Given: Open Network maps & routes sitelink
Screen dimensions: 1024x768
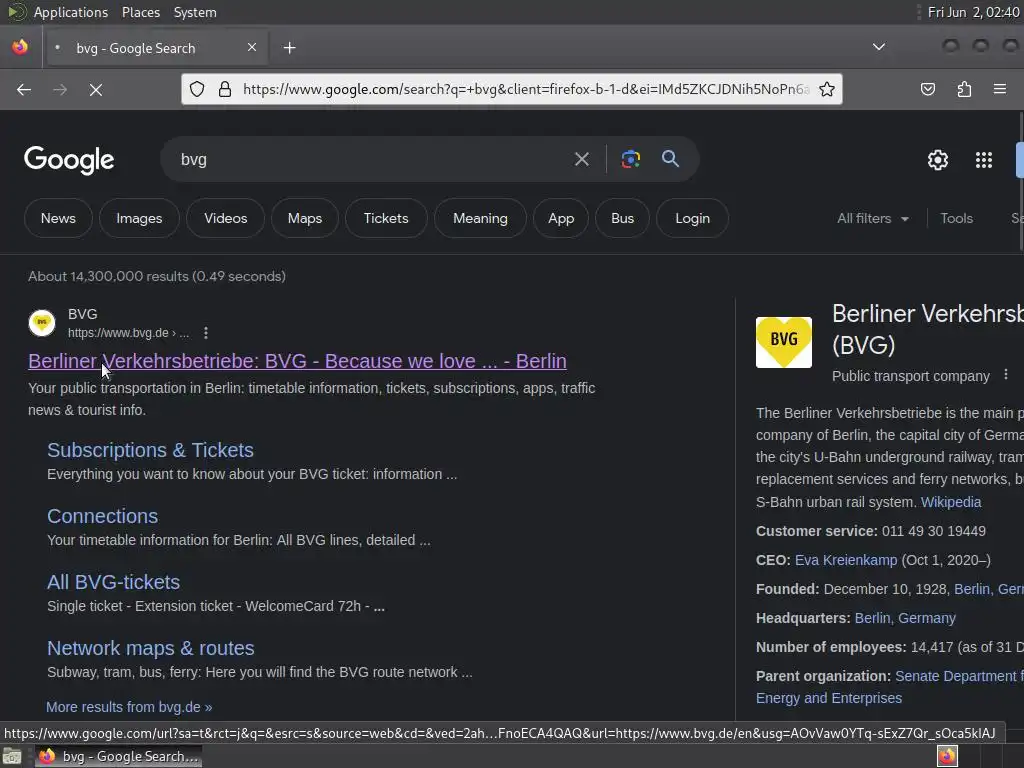Looking at the screenshot, I should coord(151,648).
